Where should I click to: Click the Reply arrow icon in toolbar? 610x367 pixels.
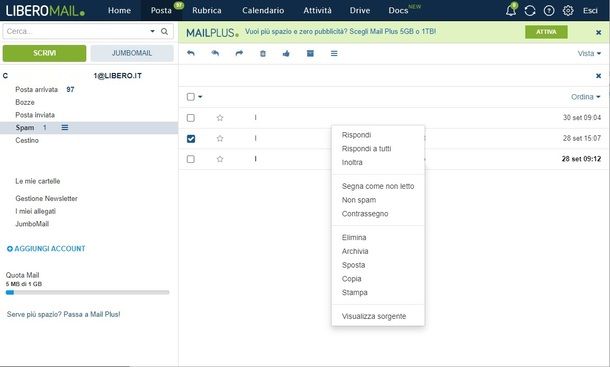click(191, 53)
